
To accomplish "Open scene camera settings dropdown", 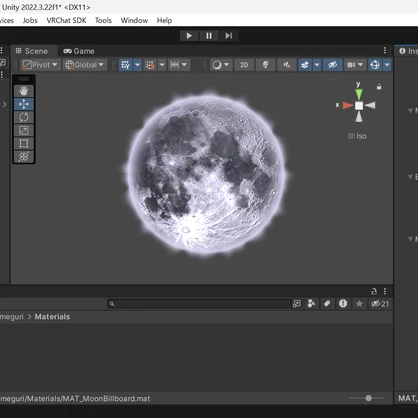I will point(355,65).
